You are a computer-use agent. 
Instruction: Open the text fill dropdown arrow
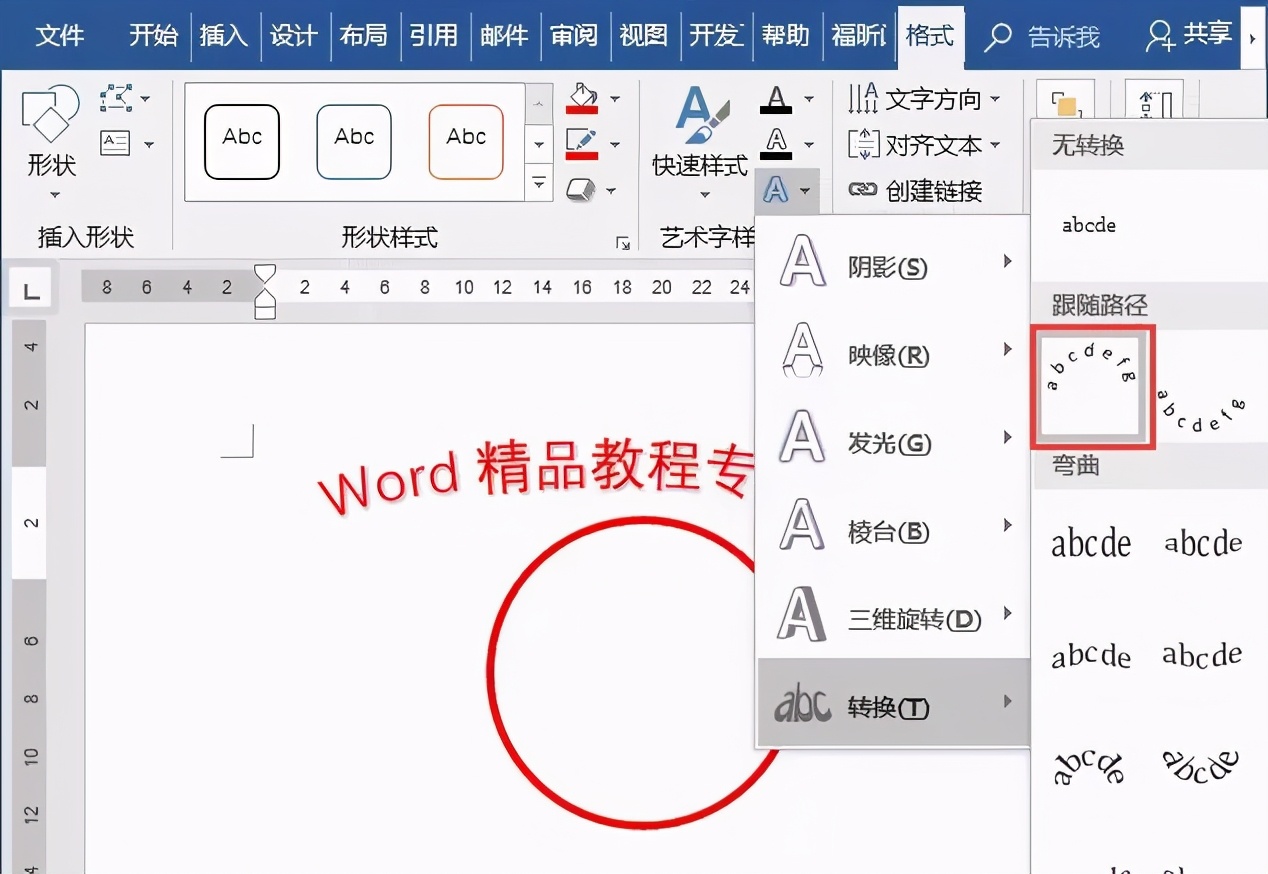[809, 99]
